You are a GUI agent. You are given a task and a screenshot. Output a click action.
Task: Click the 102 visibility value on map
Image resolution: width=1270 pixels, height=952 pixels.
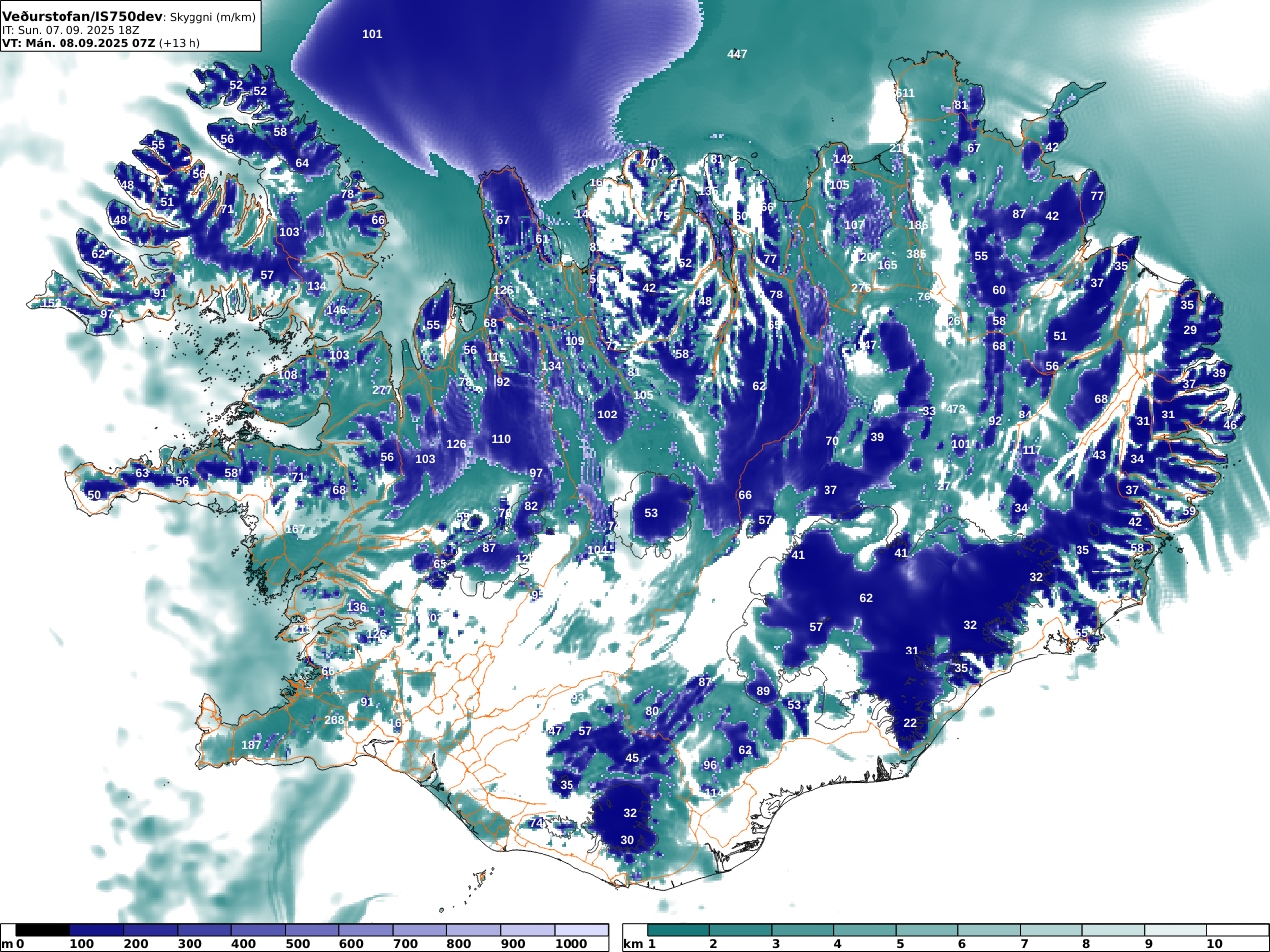pyautogui.click(x=607, y=416)
